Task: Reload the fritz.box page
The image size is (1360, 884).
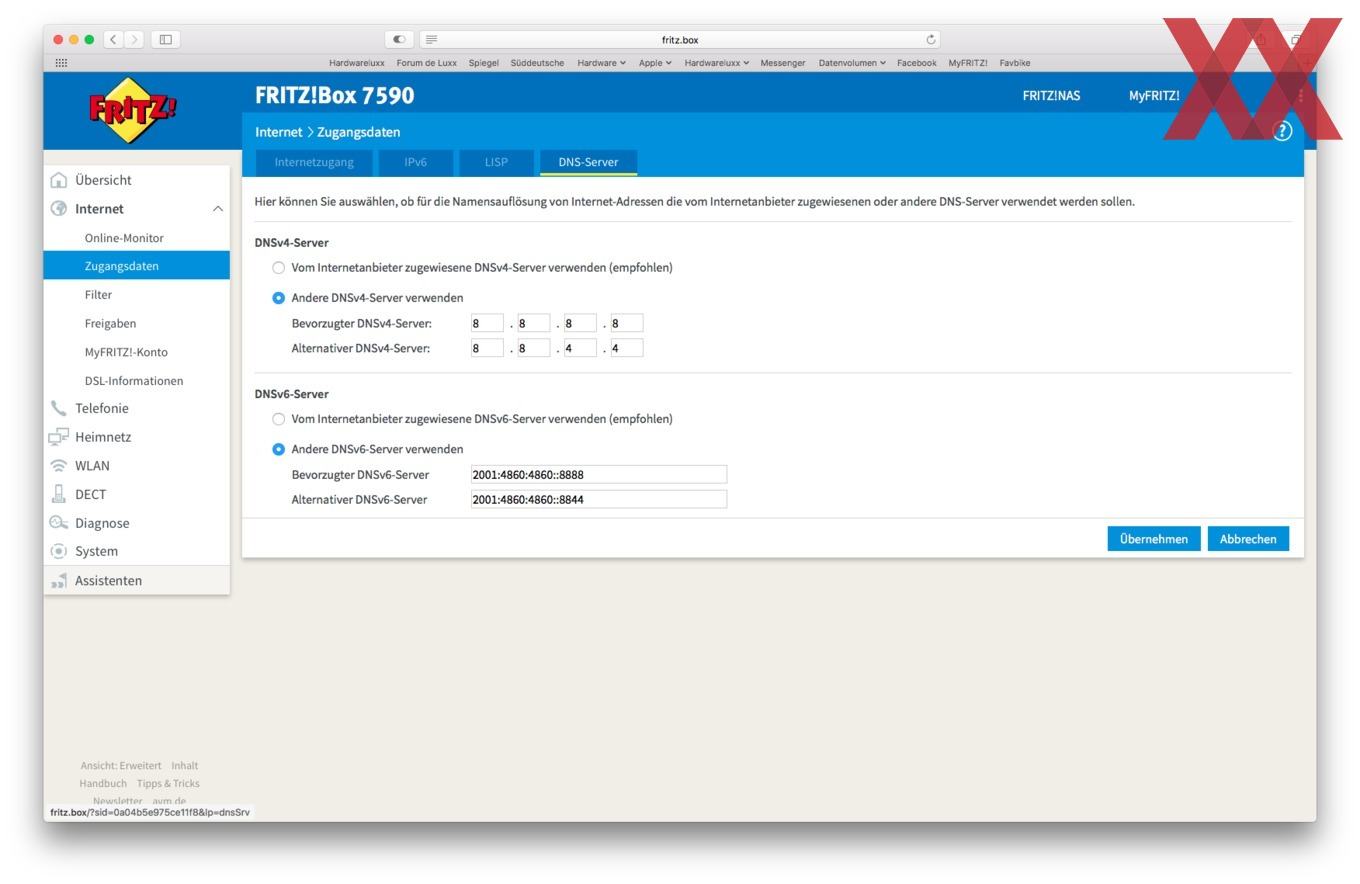Action: pos(931,40)
